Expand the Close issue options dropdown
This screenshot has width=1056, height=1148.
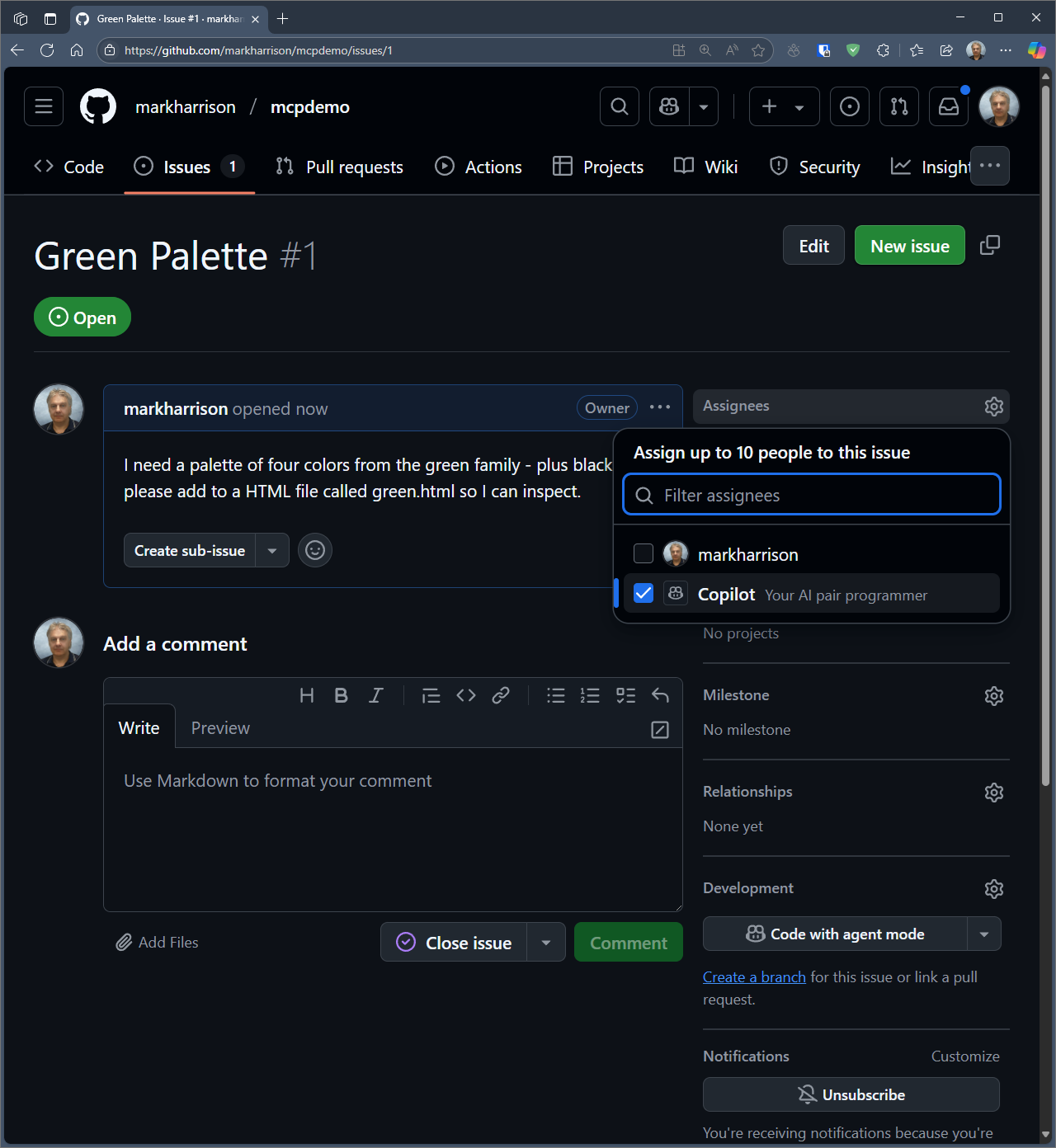point(546,942)
